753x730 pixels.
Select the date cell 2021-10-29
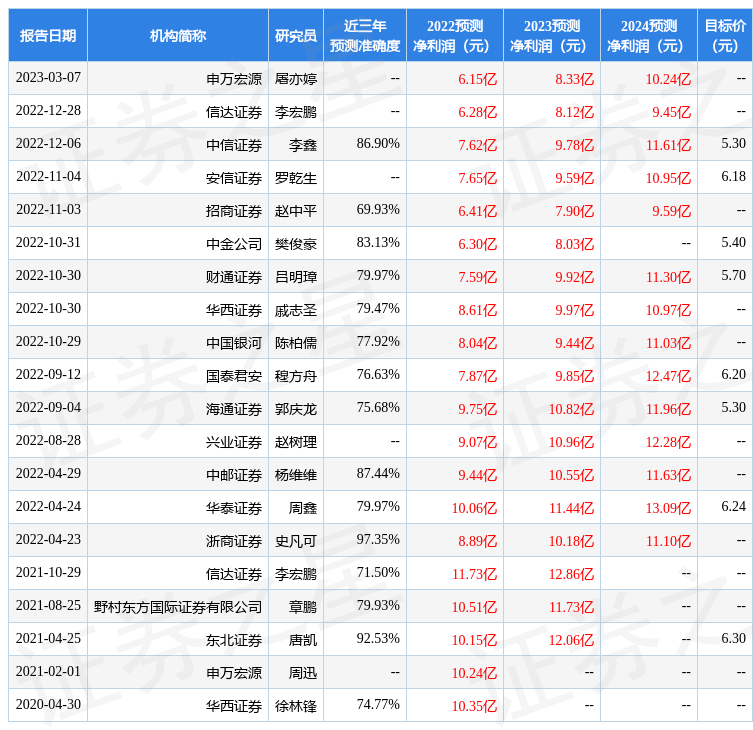pos(48,572)
